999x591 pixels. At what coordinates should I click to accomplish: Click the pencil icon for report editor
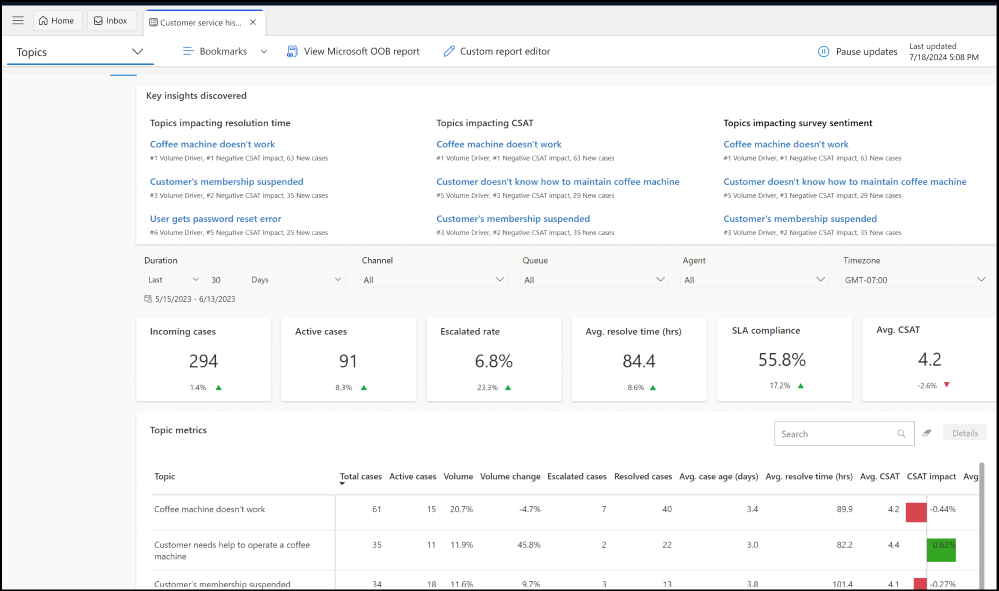pos(449,52)
